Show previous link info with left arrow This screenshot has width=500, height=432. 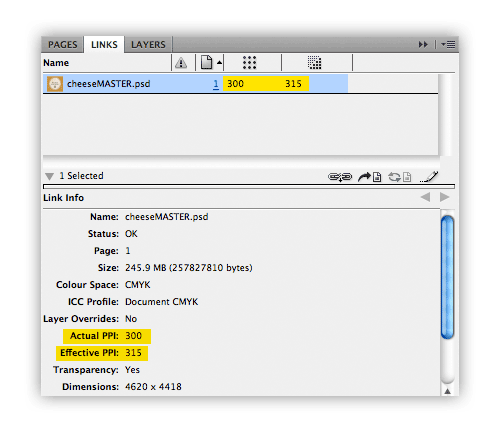tap(425, 197)
